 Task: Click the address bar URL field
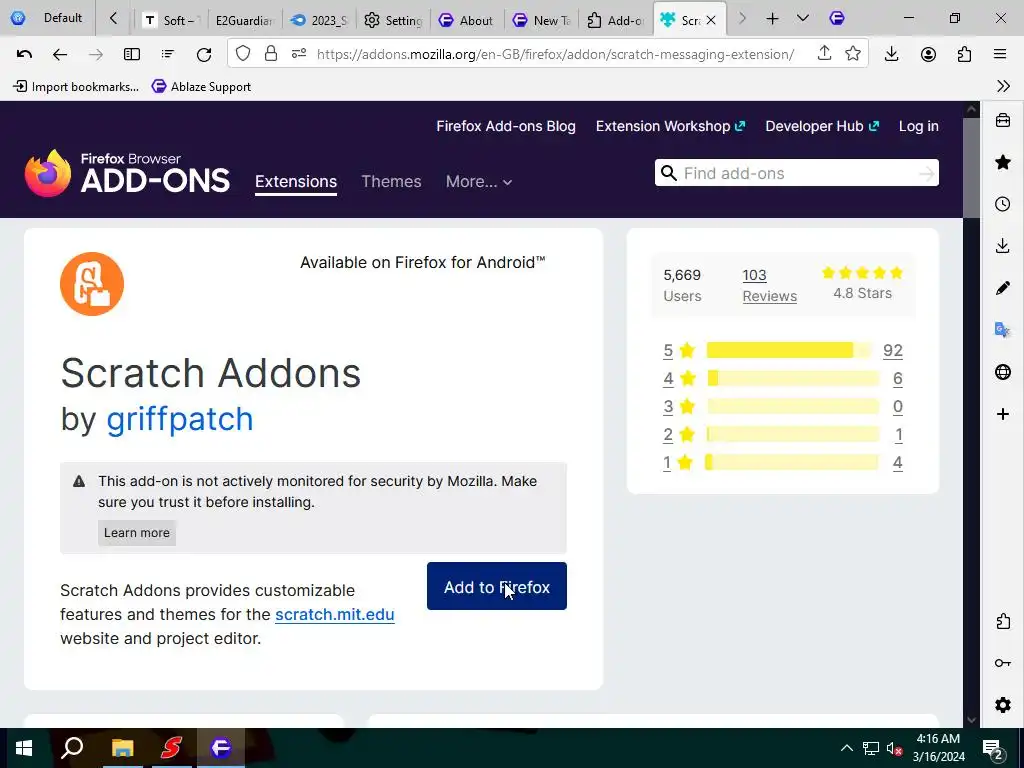point(555,54)
